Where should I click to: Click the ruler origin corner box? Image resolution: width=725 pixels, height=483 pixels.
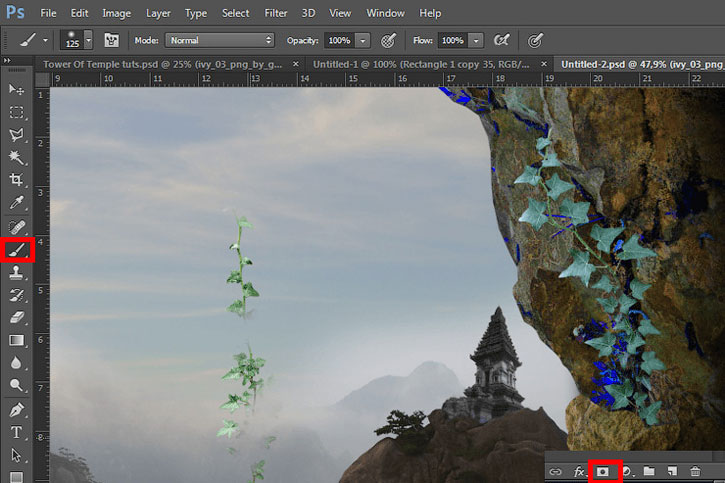43,79
